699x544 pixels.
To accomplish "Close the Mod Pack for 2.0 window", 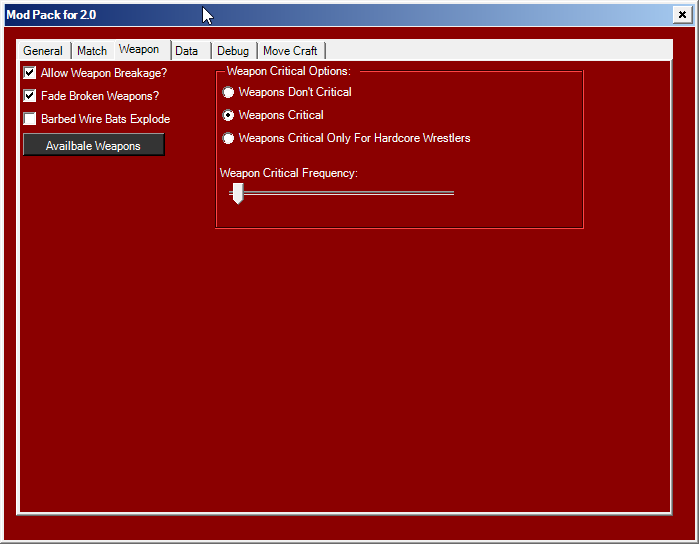I will 682,15.
